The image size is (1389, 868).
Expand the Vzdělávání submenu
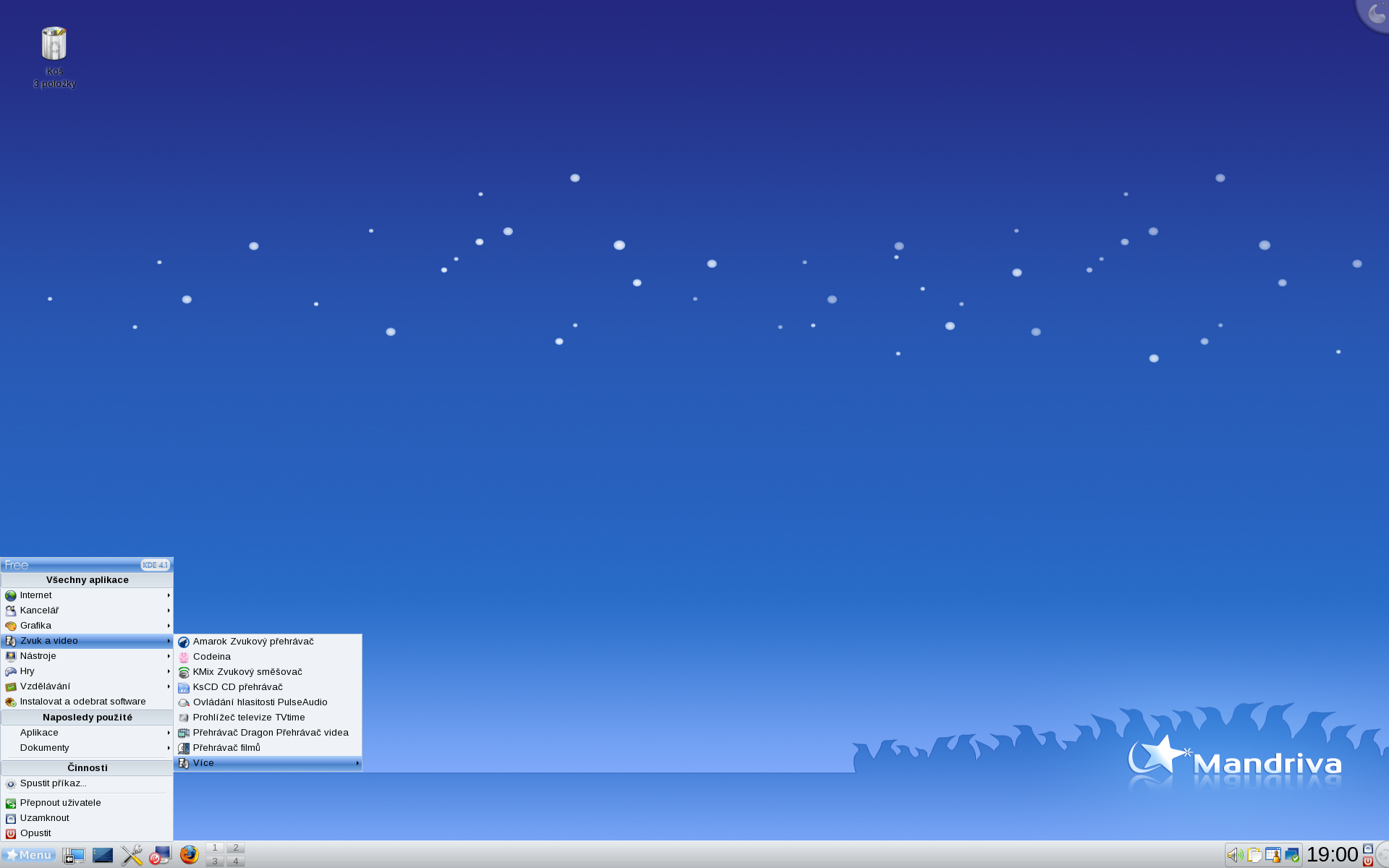[x=87, y=686]
